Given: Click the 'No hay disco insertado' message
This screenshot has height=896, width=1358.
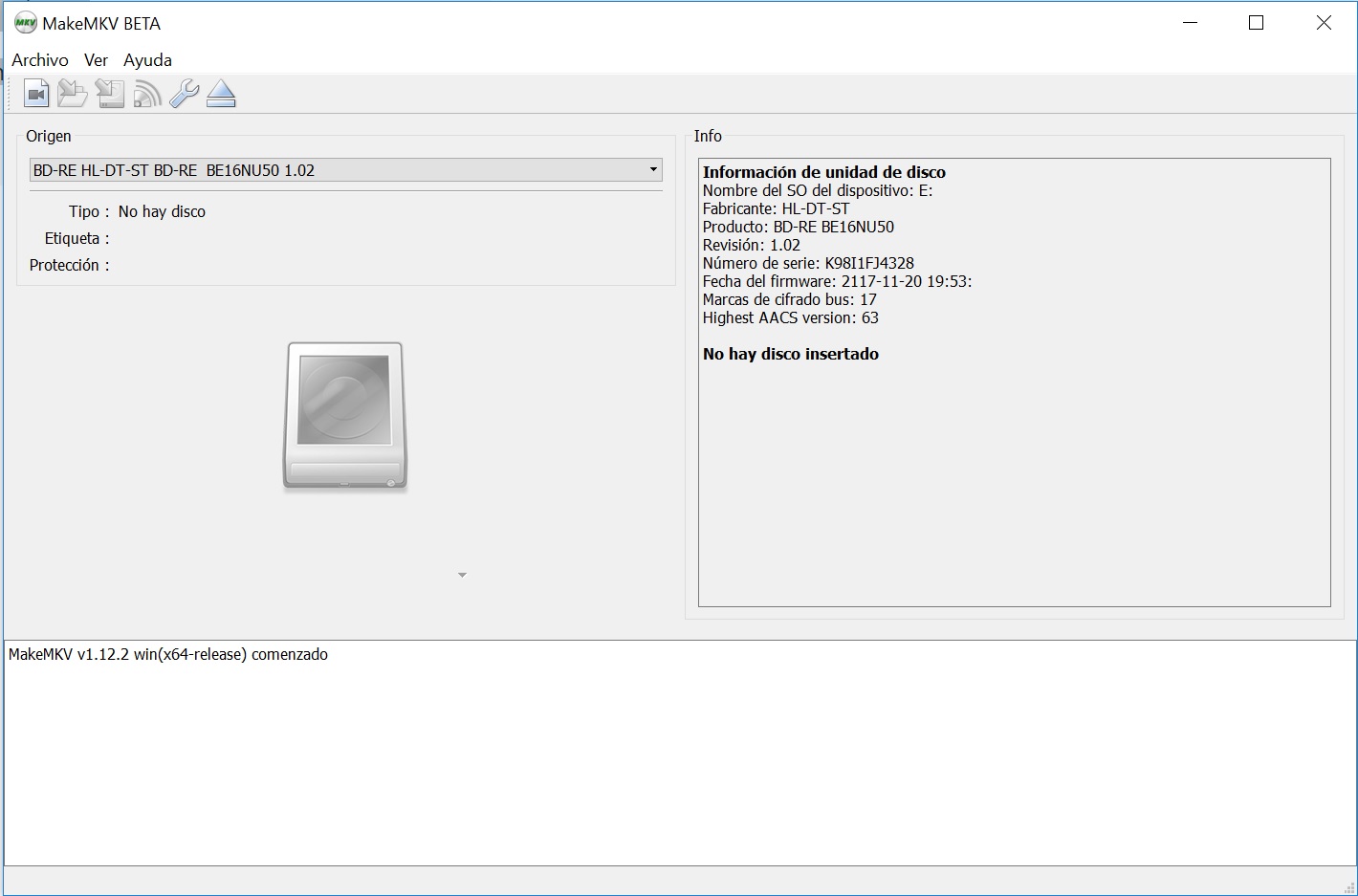Looking at the screenshot, I should point(791,354).
